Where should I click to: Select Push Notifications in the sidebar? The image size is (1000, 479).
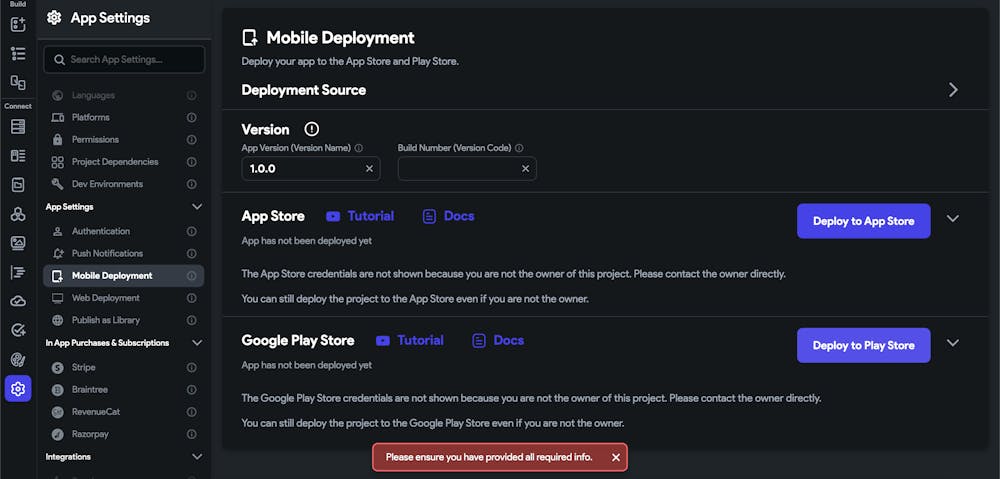click(x=107, y=254)
